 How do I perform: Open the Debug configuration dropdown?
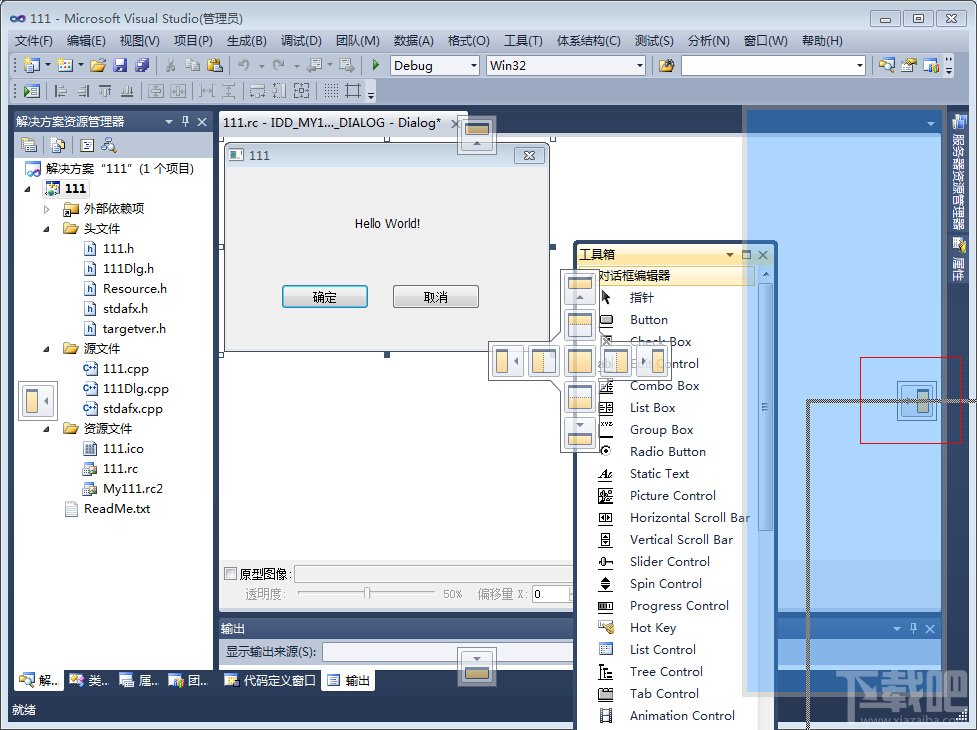pyautogui.click(x=474, y=64)
